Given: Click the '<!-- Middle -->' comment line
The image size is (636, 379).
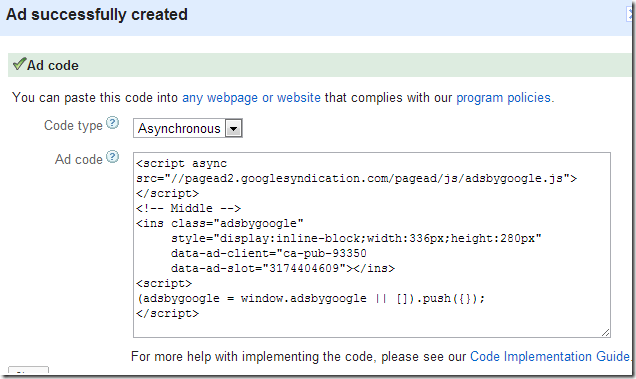Looking at the screenshot, I should pyautogui.click(x=189, y=208).
